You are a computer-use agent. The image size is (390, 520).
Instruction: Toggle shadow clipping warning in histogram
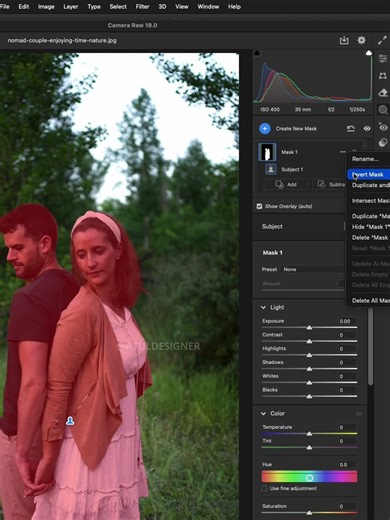tap(257, 53)
